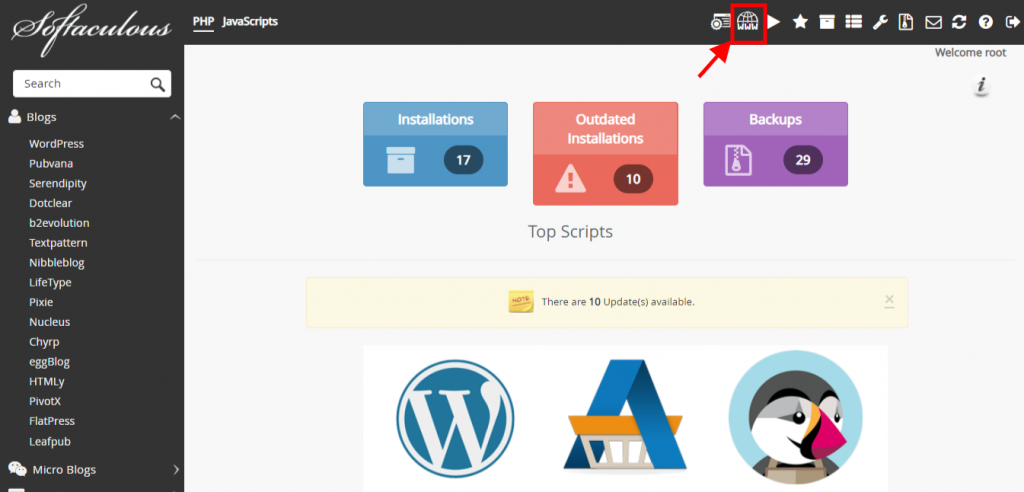Click the Micro Blogs chat bubbles icon
The height and width of the screenshot is (492, 1024).
point(16,469)
